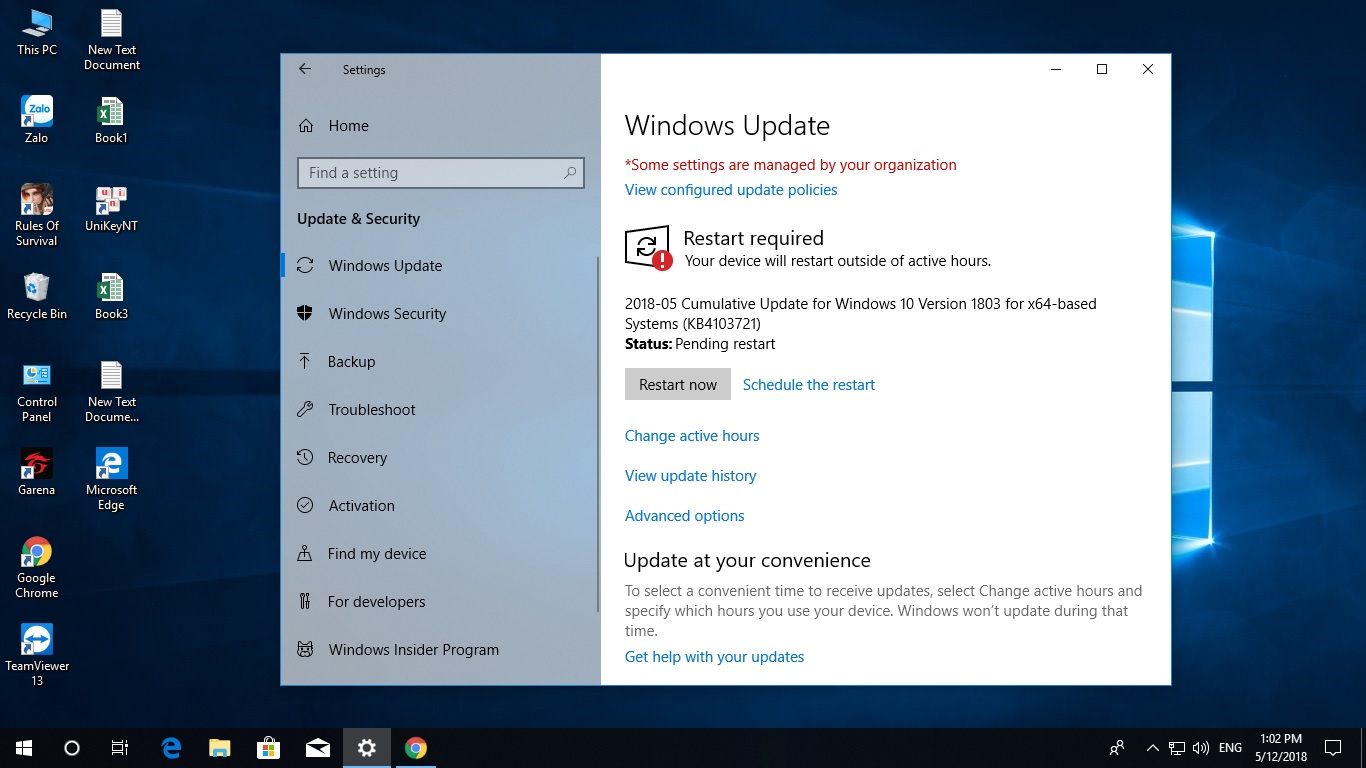Image resolution: width=1366 pixels, height=768 pixels.
Task: Click the People icon in system tray
Action: [x=1117, y=748]
